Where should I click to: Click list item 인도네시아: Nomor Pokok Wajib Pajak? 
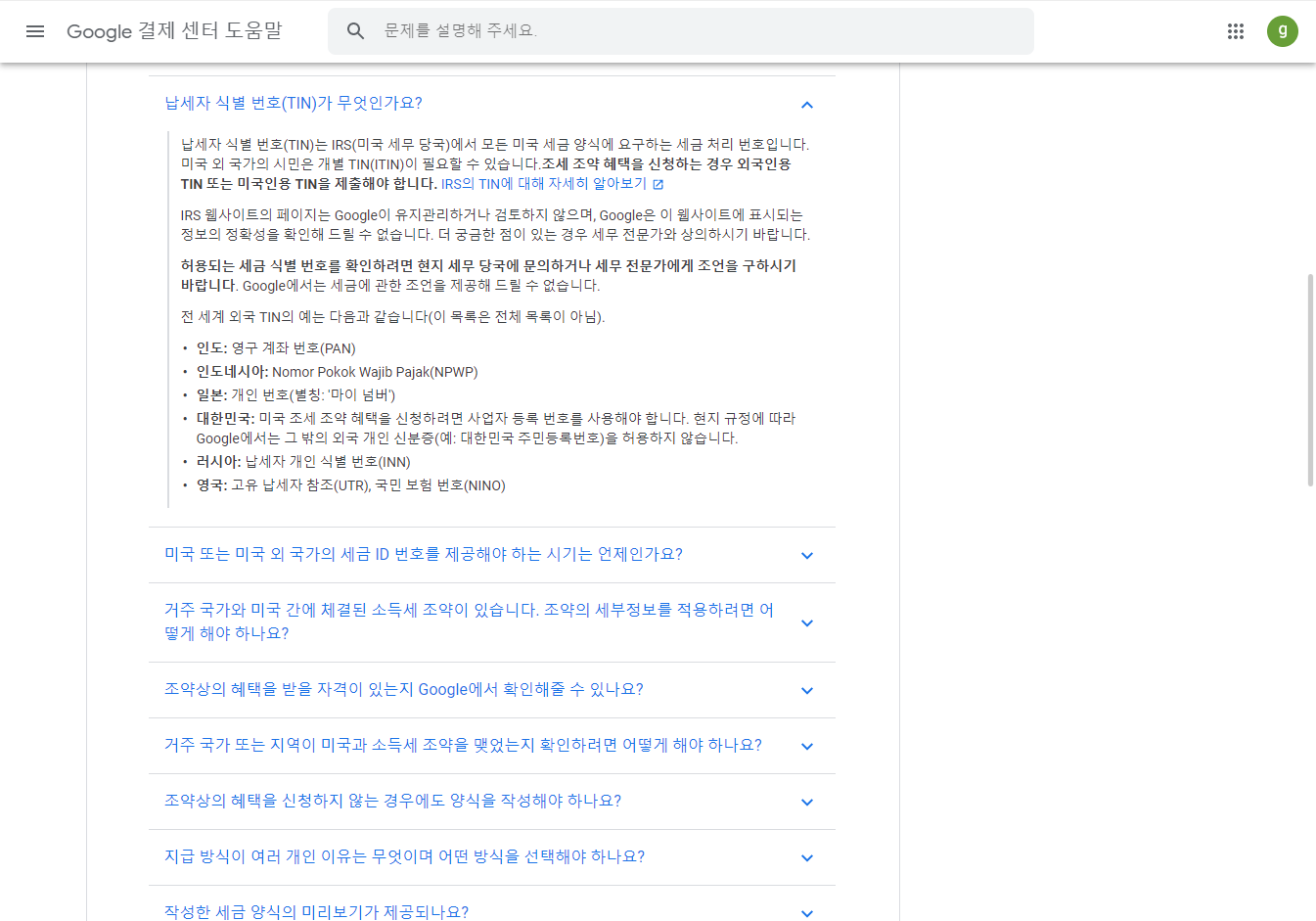click(337, 372)
